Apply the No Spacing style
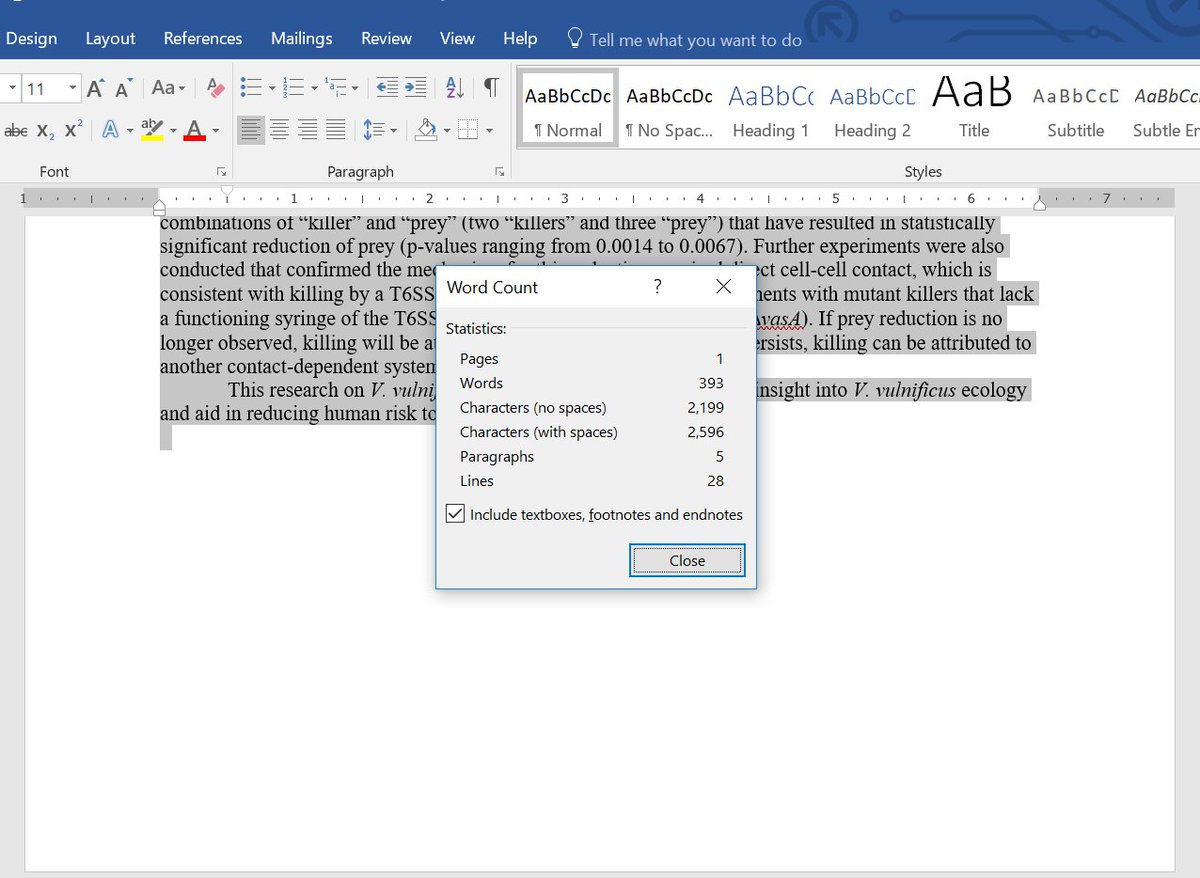Viewport: 1200px width, 878px height. [669, 108]
